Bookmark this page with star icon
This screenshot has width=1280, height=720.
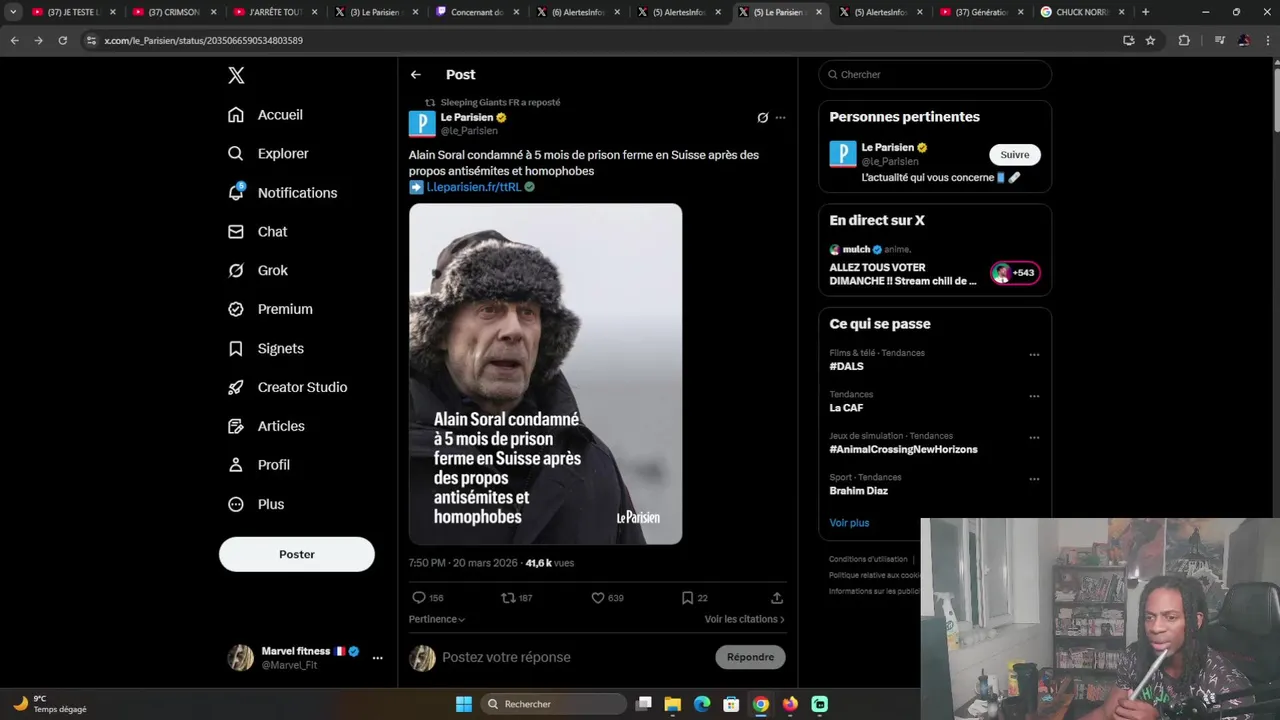[1151, 40]
